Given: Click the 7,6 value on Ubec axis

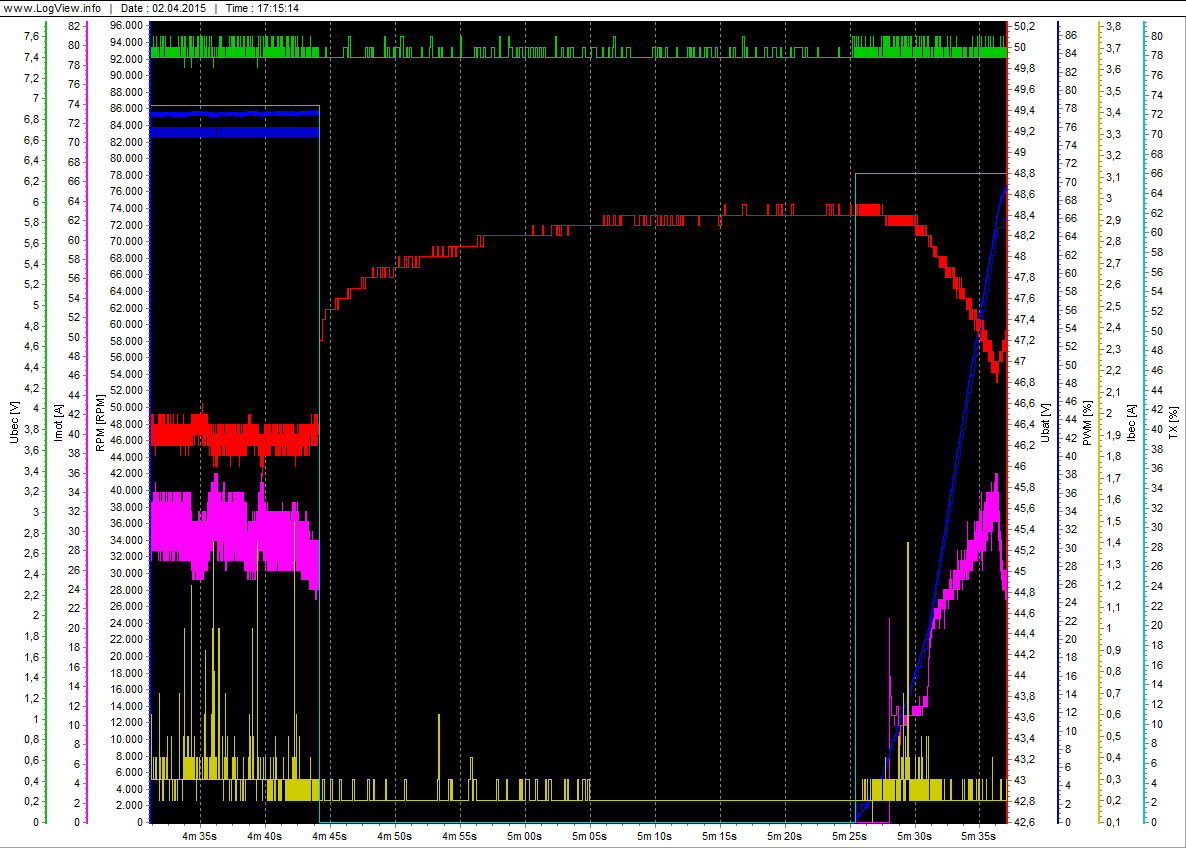Looking at the screenshot, I should [x=32, y=36].
